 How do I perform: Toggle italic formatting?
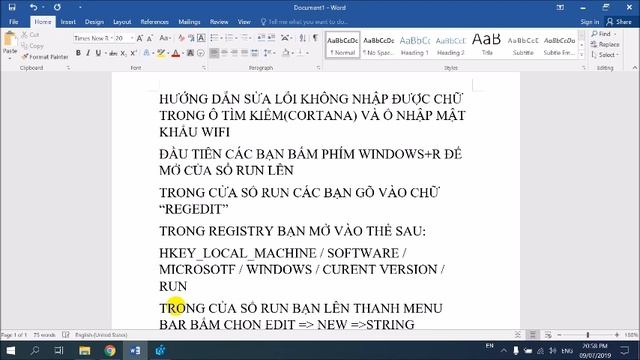[x=88, y=53]
